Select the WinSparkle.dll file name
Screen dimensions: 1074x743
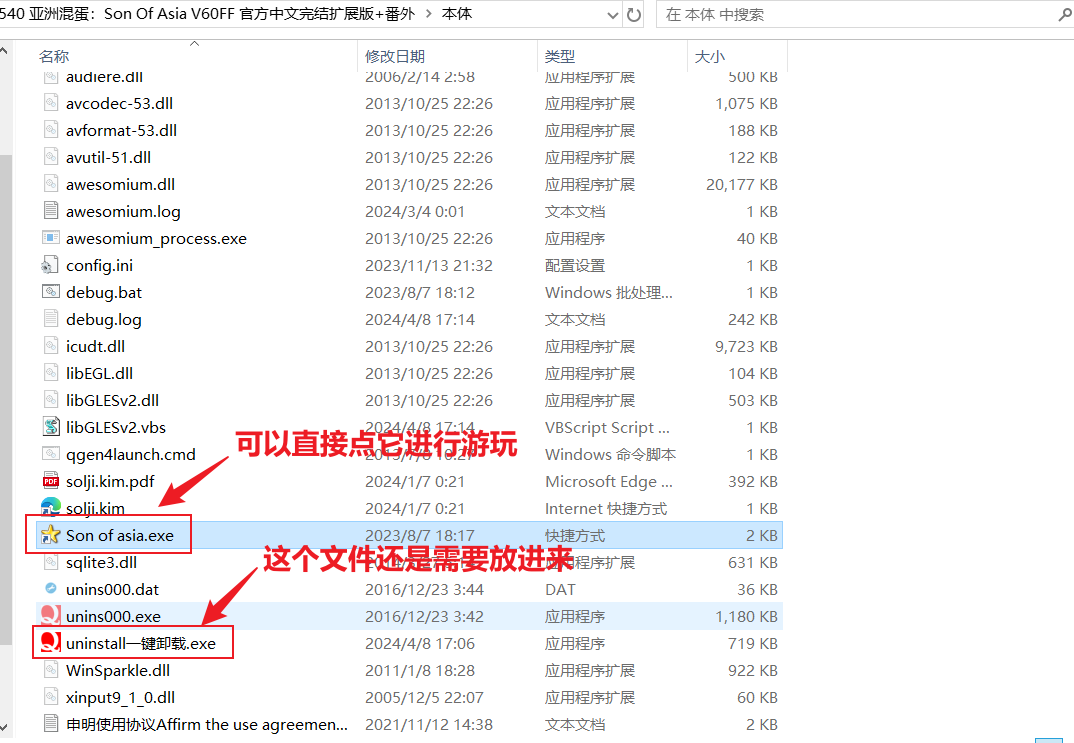click(118, 670)
